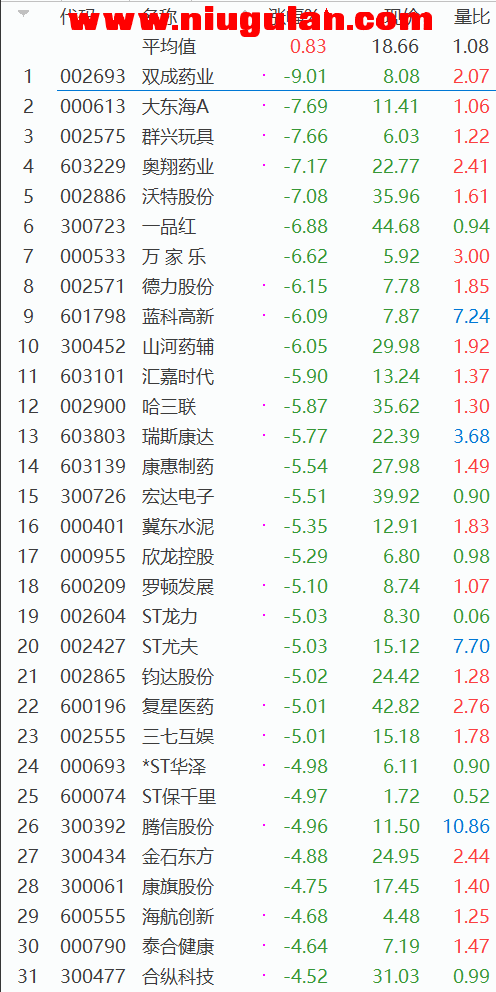Click stock code 600209
The height and width of the screenshot is (992, 496).
[x=93, y=586]
